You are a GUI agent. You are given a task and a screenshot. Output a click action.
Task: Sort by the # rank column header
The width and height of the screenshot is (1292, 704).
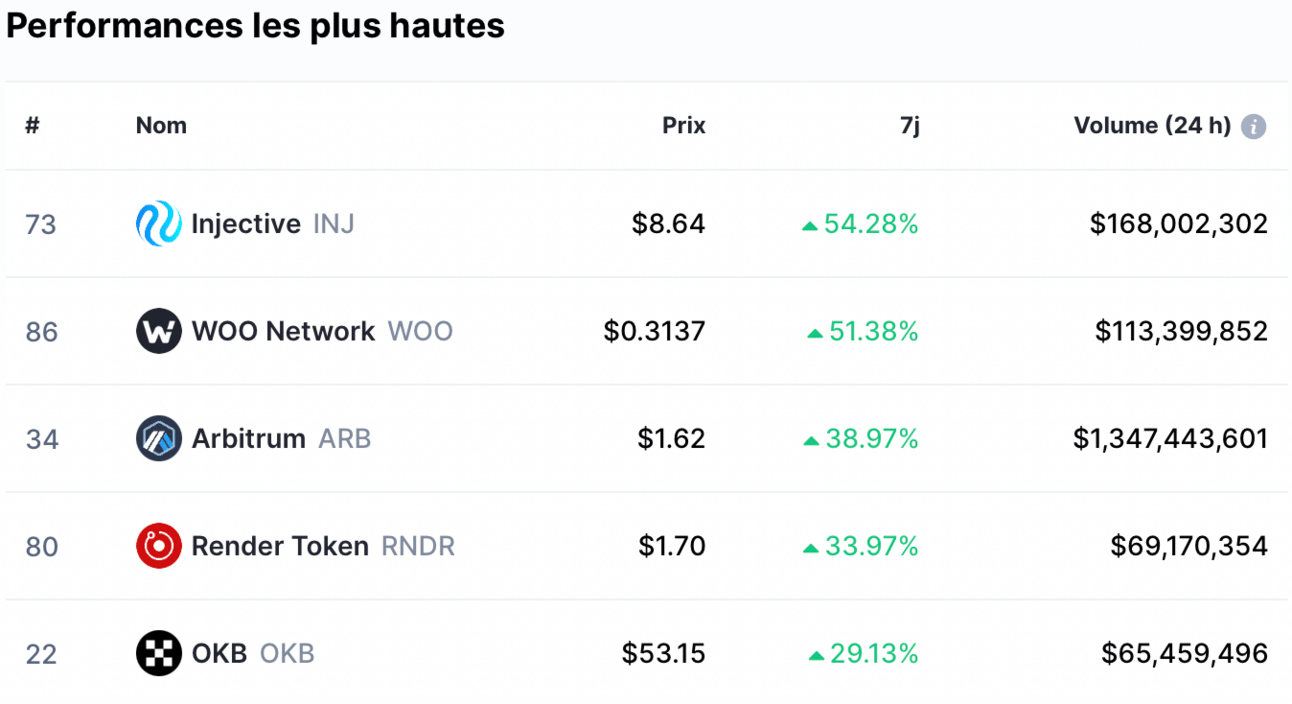[x=32, y=126]
